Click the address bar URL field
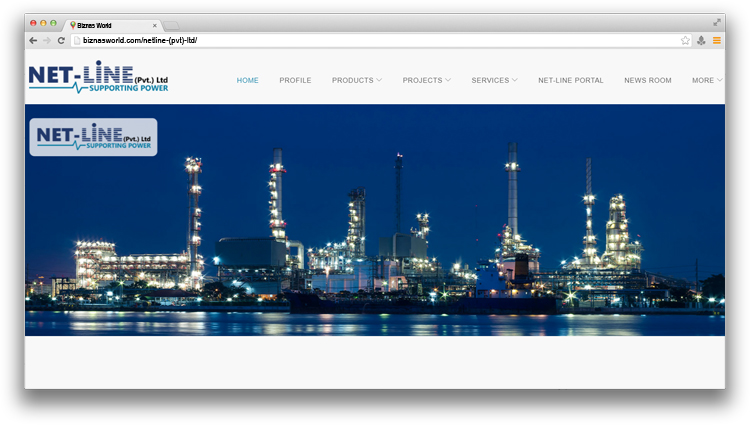 tap(380, 40)
